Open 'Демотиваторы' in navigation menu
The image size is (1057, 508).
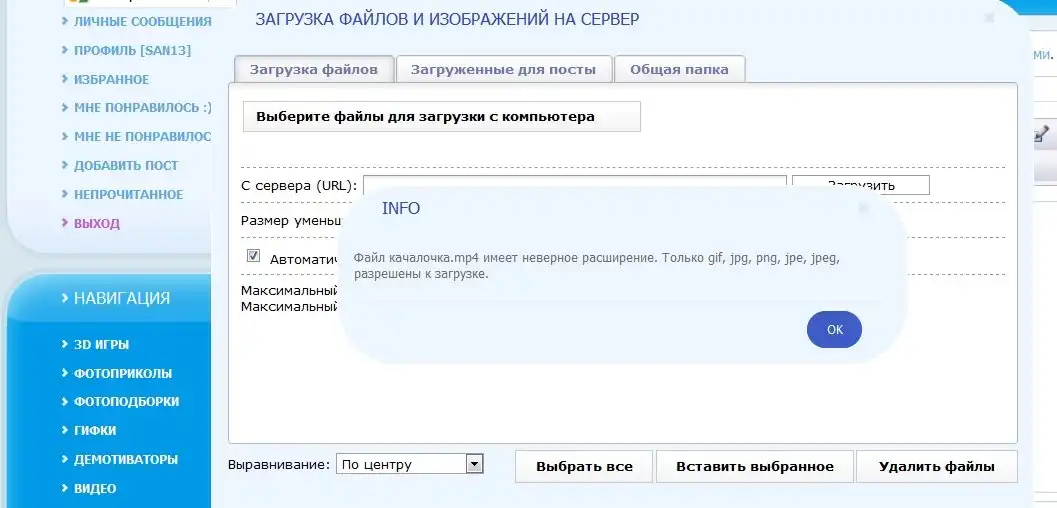tap(125, 460)
